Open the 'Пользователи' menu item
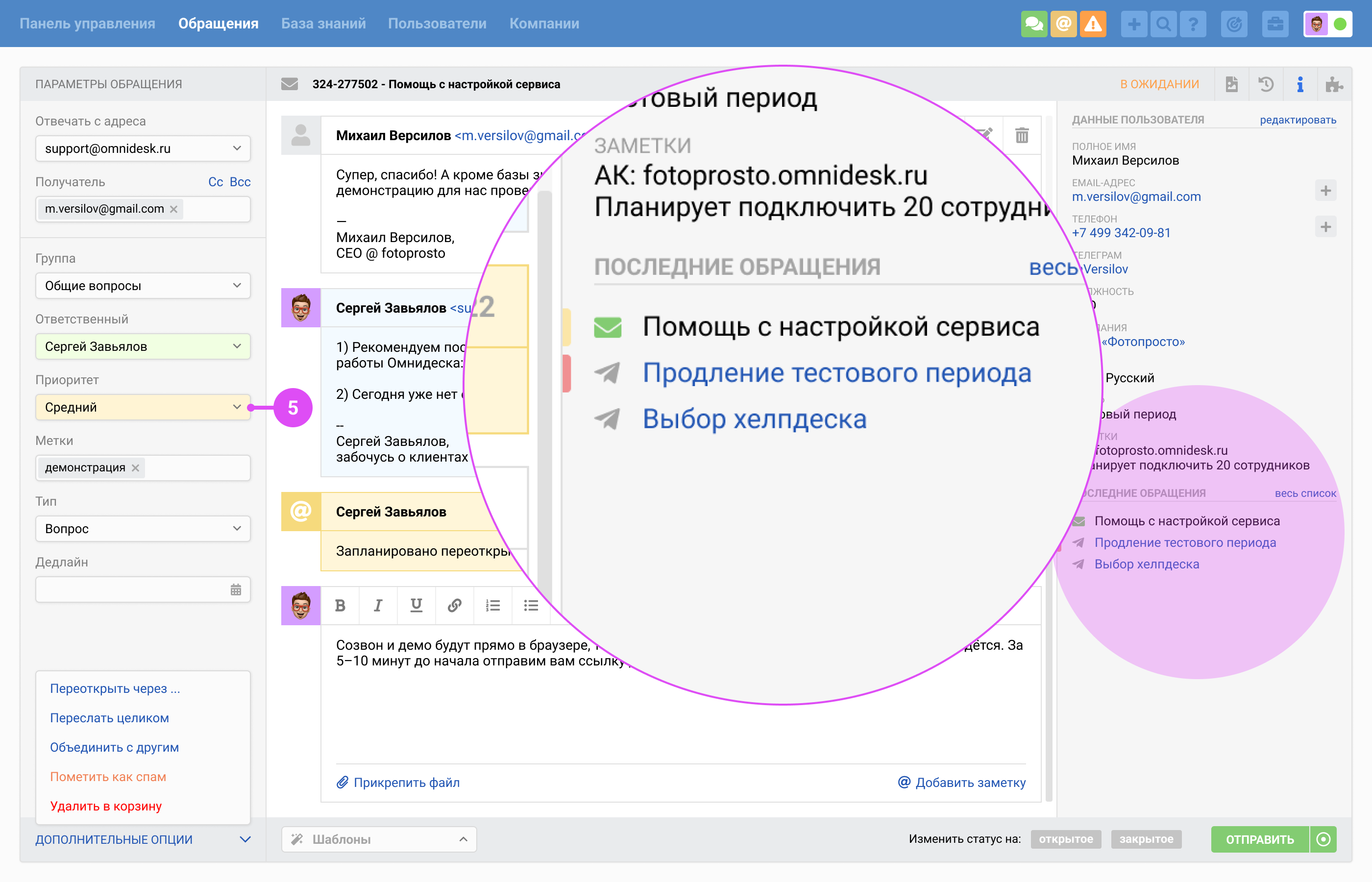 437,24
